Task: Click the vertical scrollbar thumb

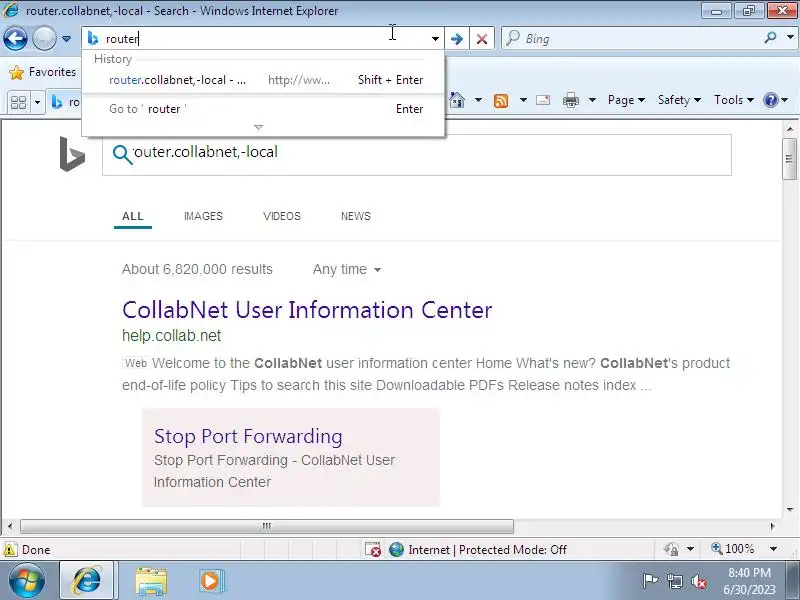Action: click(x=789, y=159)
